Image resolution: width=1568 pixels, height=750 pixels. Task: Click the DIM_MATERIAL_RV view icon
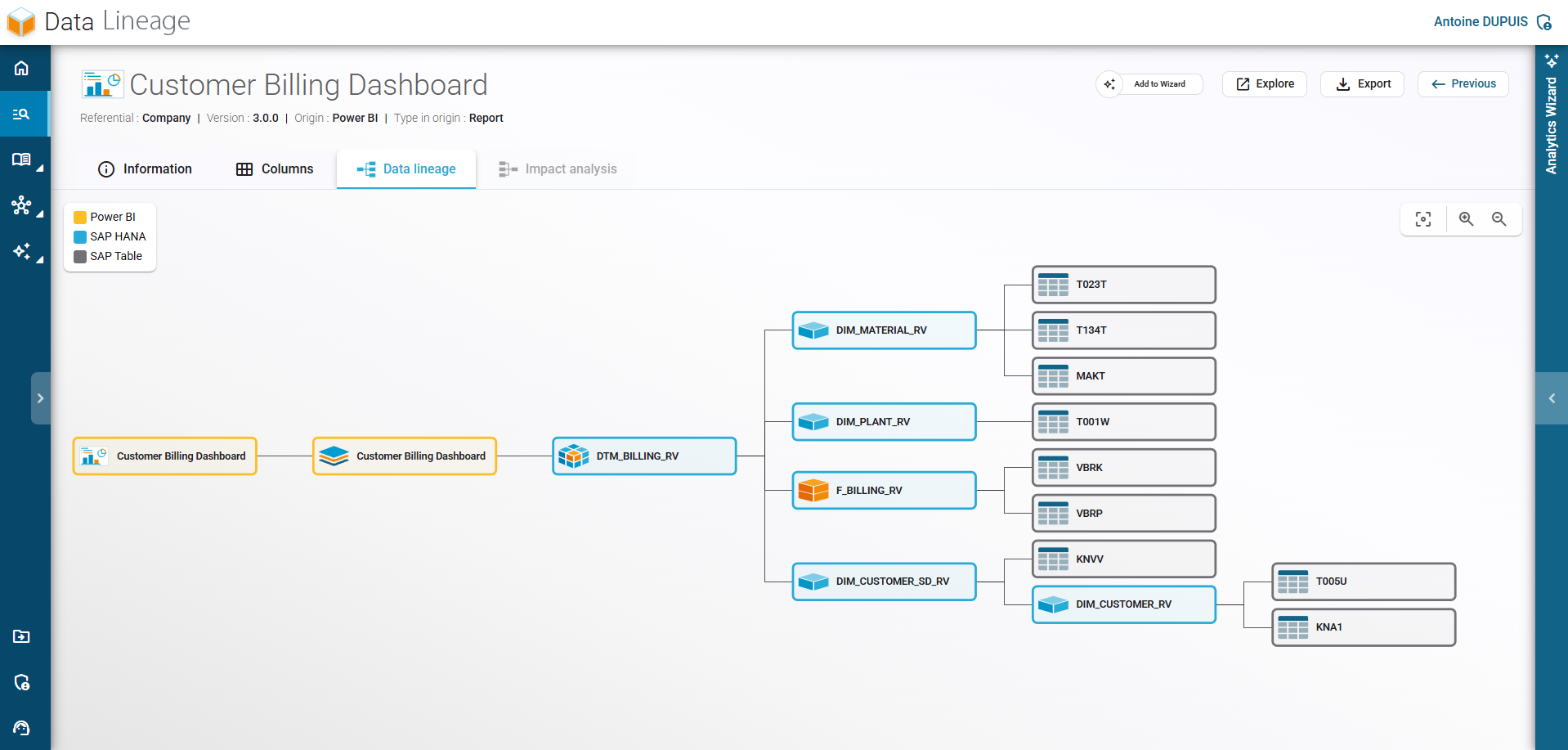[813, 330]
